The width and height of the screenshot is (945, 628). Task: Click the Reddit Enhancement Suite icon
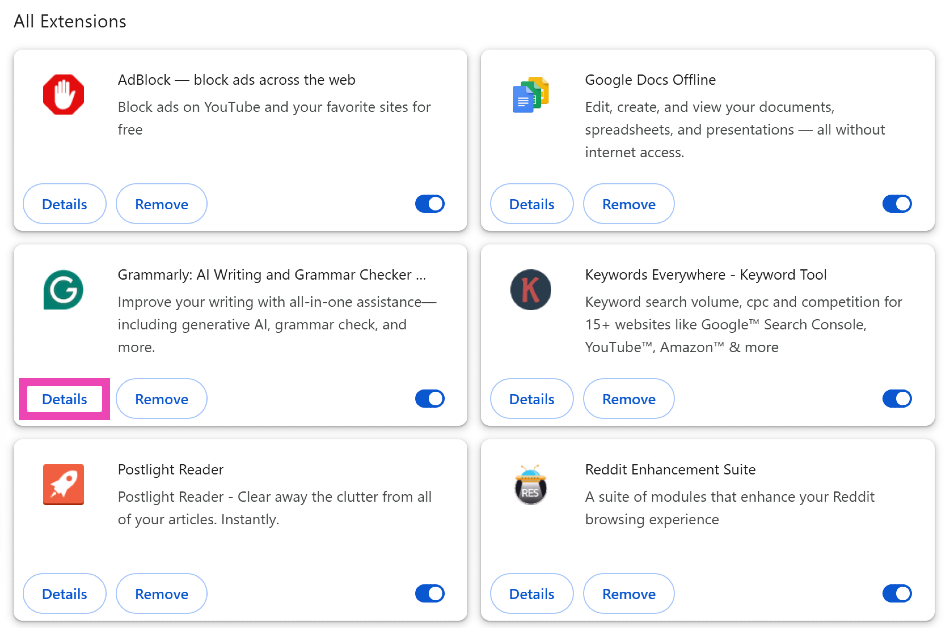pos(531,485)
